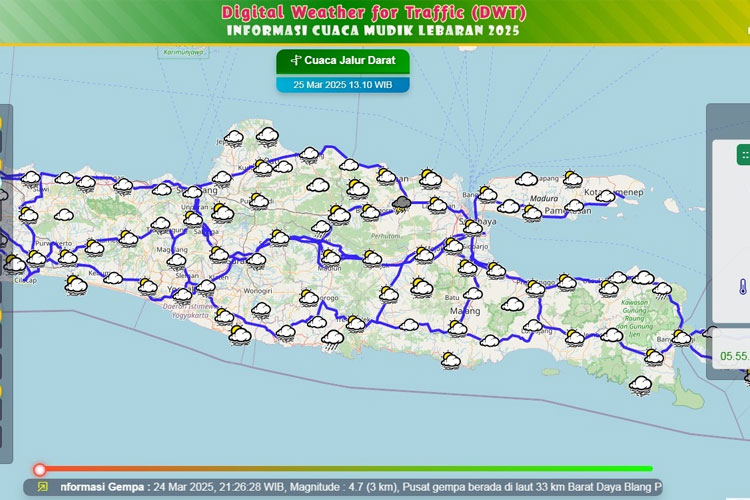This screenshot has width=750, height=500.
Task: Click the weather icon beside the Sidoarjo label
Action: click(x=453, y=246)
